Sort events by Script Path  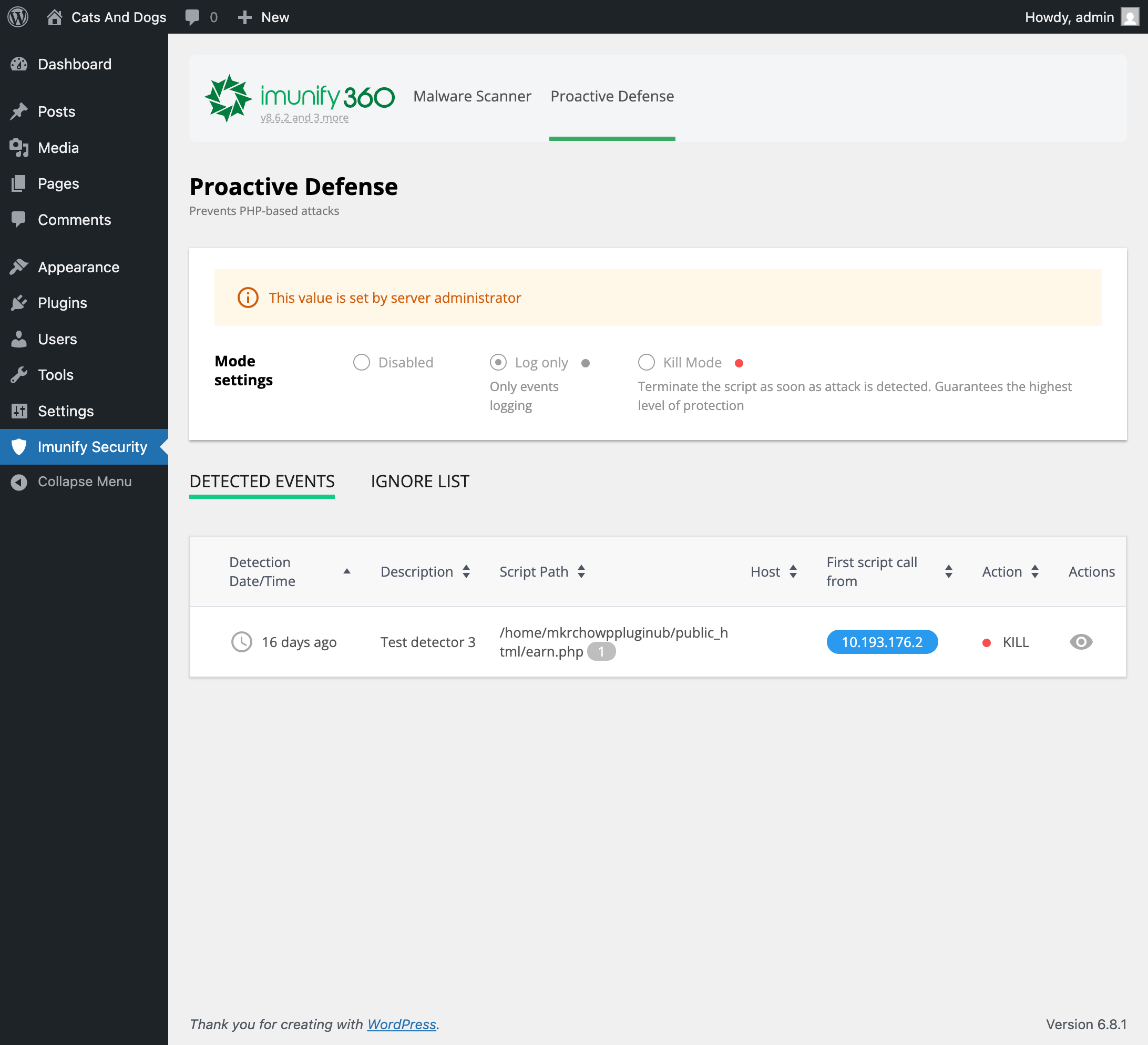click(581, 571)
